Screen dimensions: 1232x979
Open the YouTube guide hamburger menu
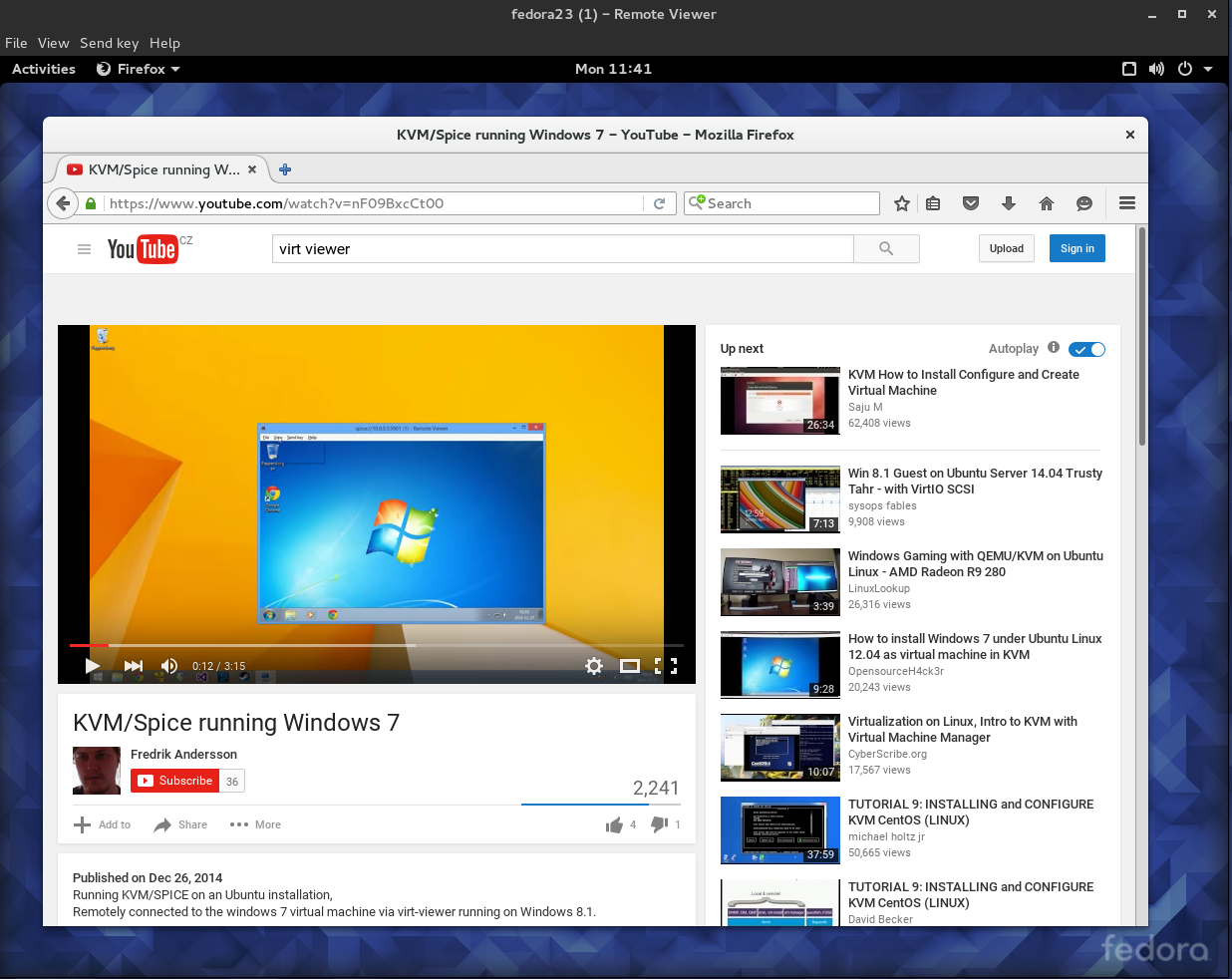click(84, 249)
